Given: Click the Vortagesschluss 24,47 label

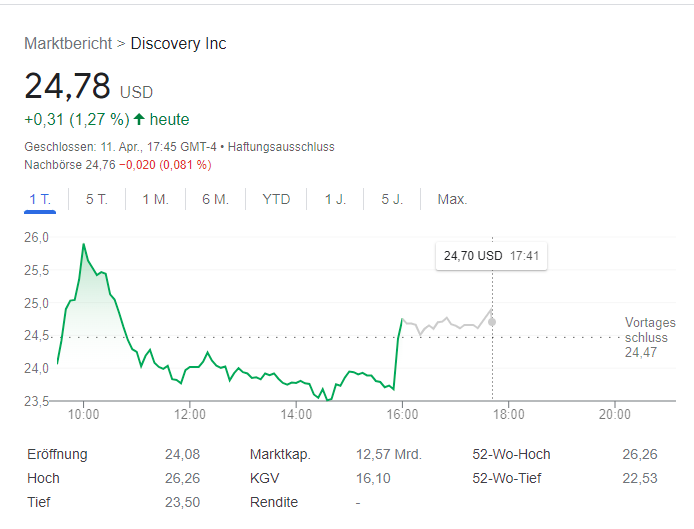Looking at the screenshot, I should click(650, 337).
